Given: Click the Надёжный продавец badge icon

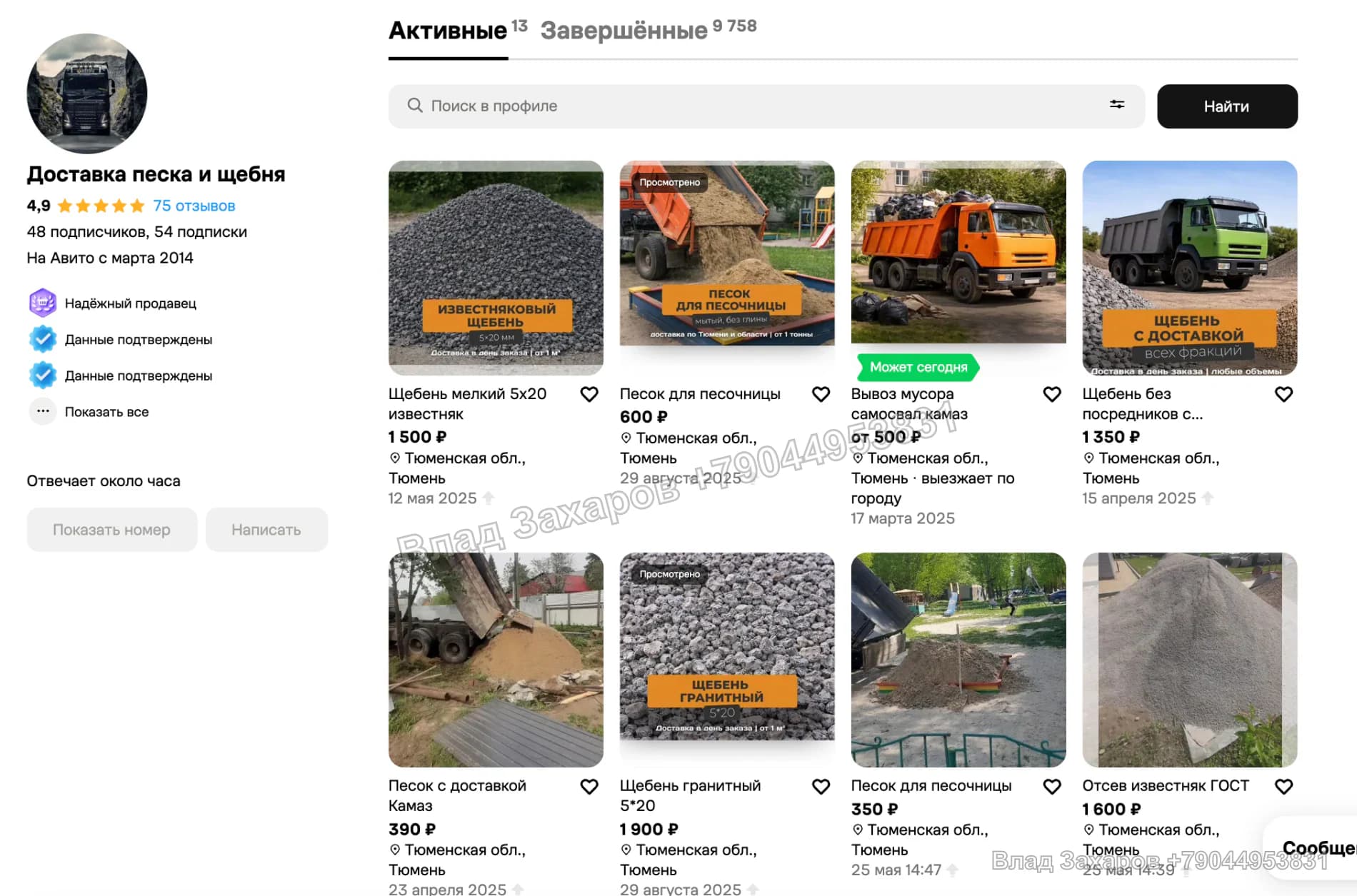Looking at the screenshot, I should 43,303.
